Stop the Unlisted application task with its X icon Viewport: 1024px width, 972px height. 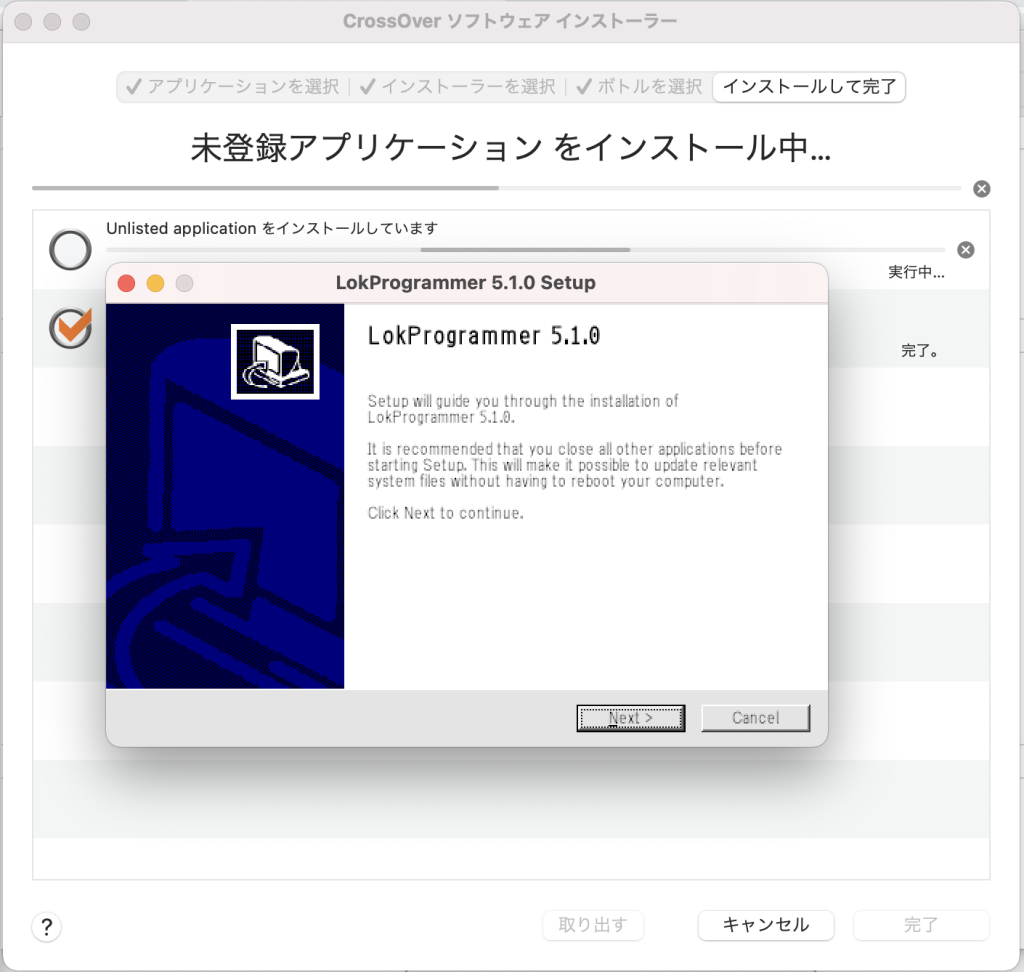pos(965,250)
